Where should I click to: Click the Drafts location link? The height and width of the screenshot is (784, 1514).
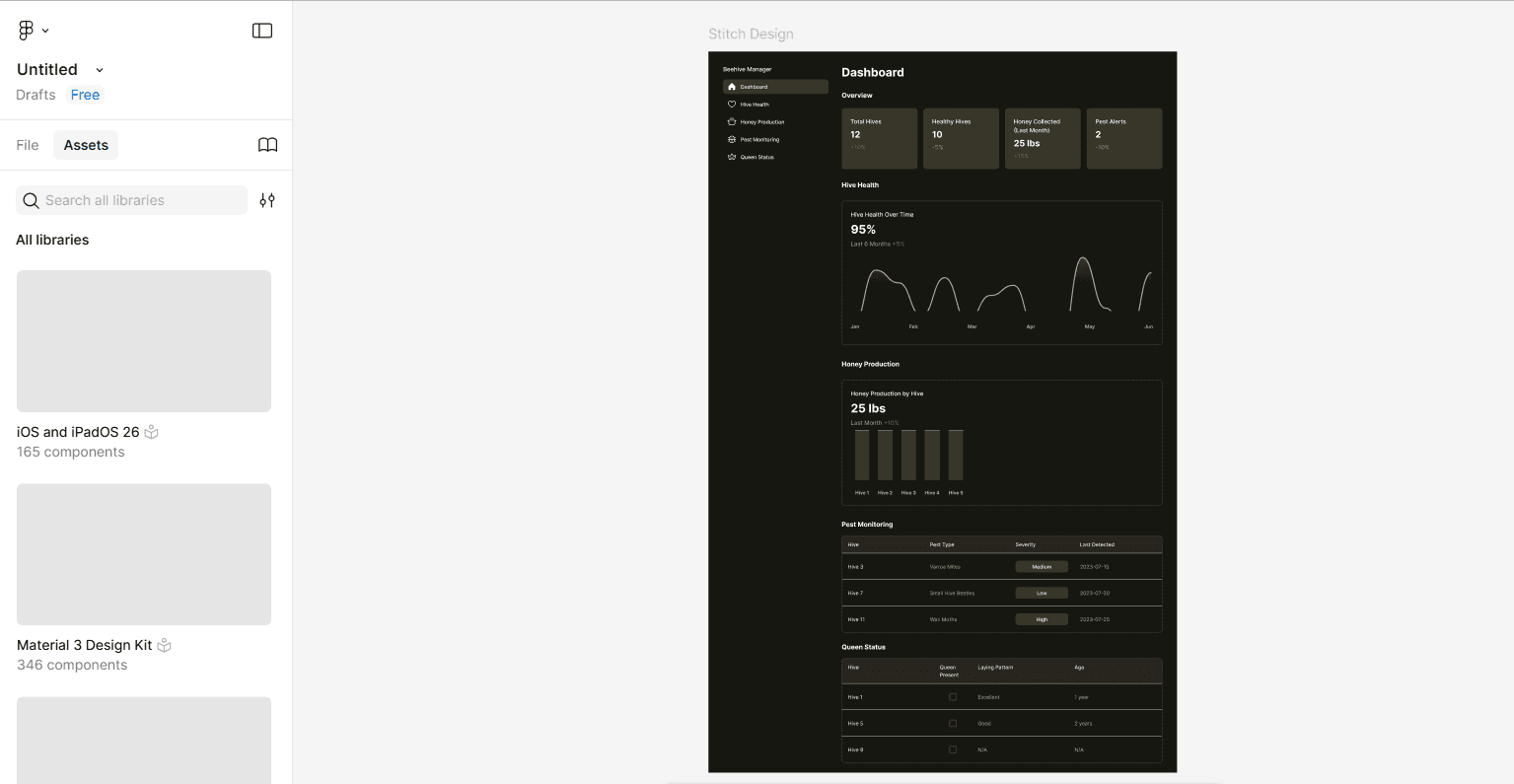36,95
